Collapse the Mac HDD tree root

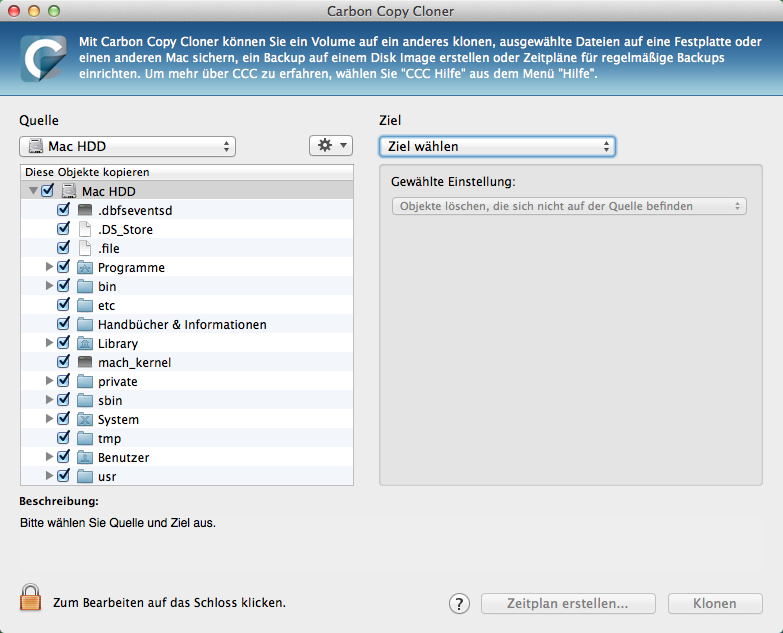(33, 191)
